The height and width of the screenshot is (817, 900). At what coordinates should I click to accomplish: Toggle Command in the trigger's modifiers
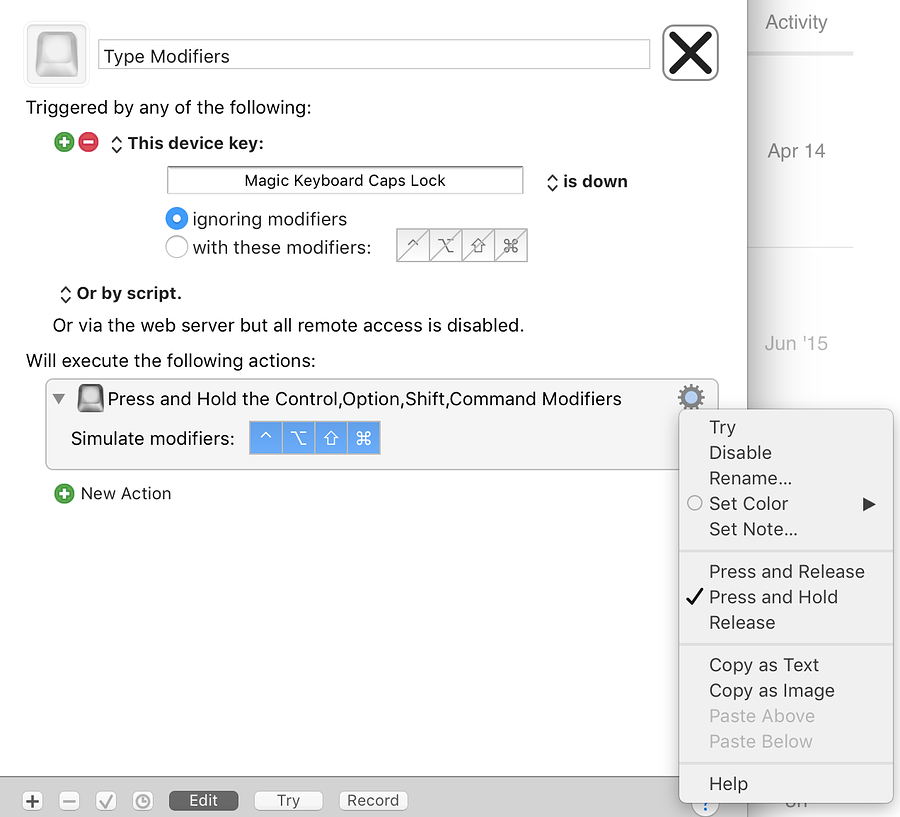[x=511, y=245]
